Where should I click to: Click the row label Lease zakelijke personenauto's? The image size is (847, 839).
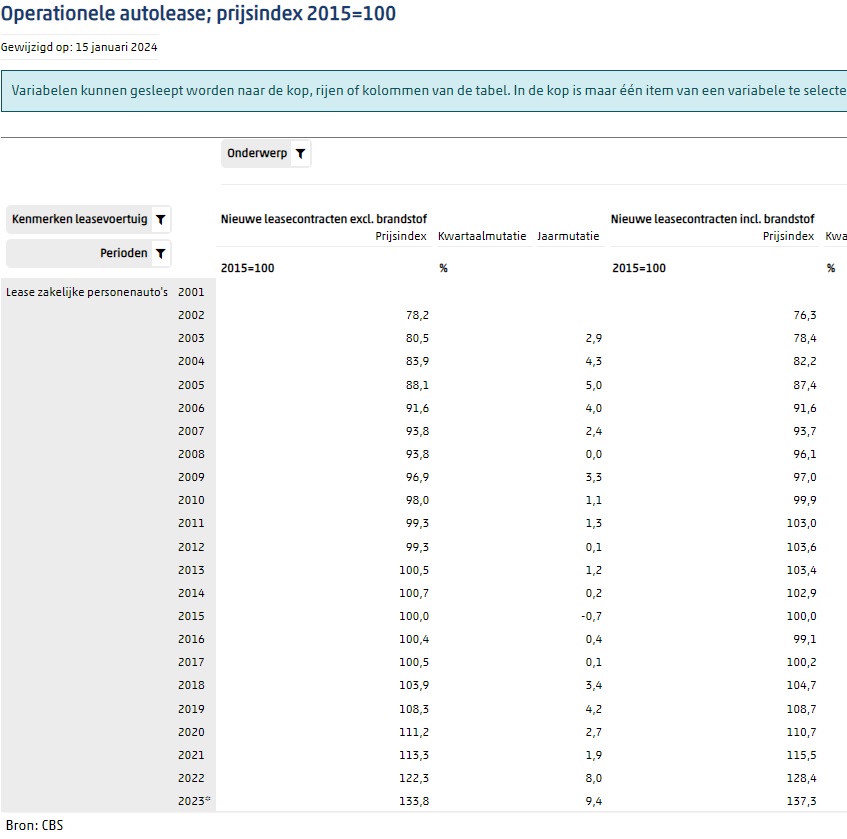click(x=86, y=292)
